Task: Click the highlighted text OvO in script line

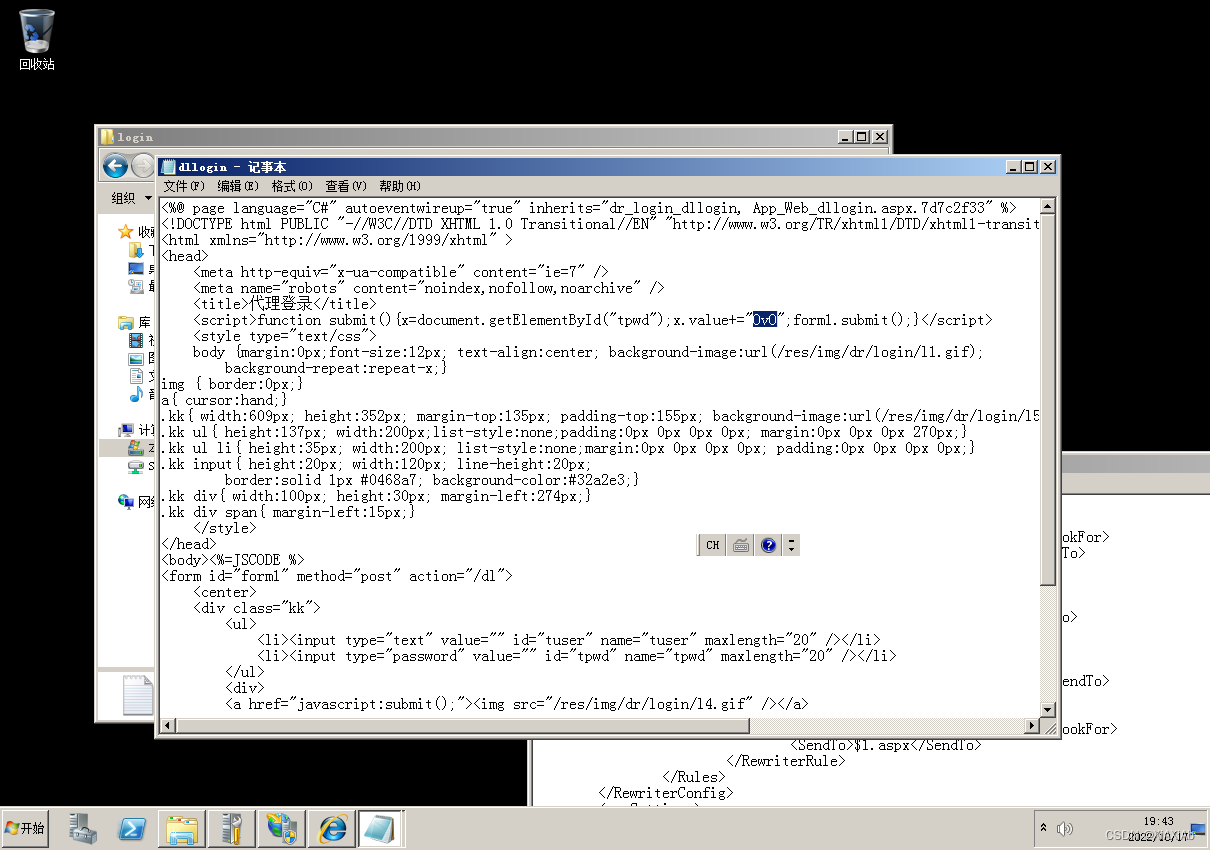Action: (765, 320)
